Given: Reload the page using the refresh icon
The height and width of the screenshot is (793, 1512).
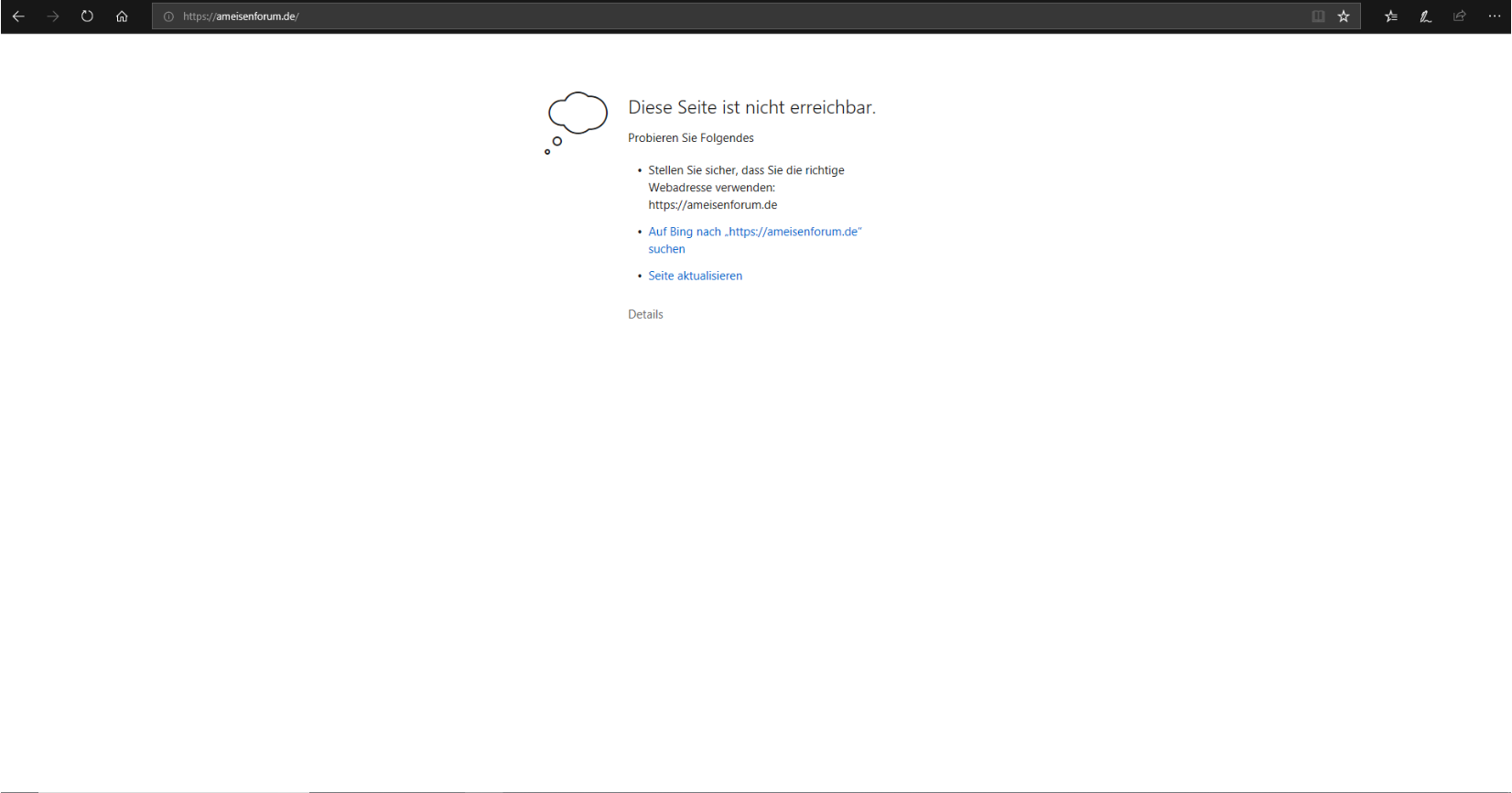Looking at the screenshot, I should pyautogui.click(x=87, y=16).
